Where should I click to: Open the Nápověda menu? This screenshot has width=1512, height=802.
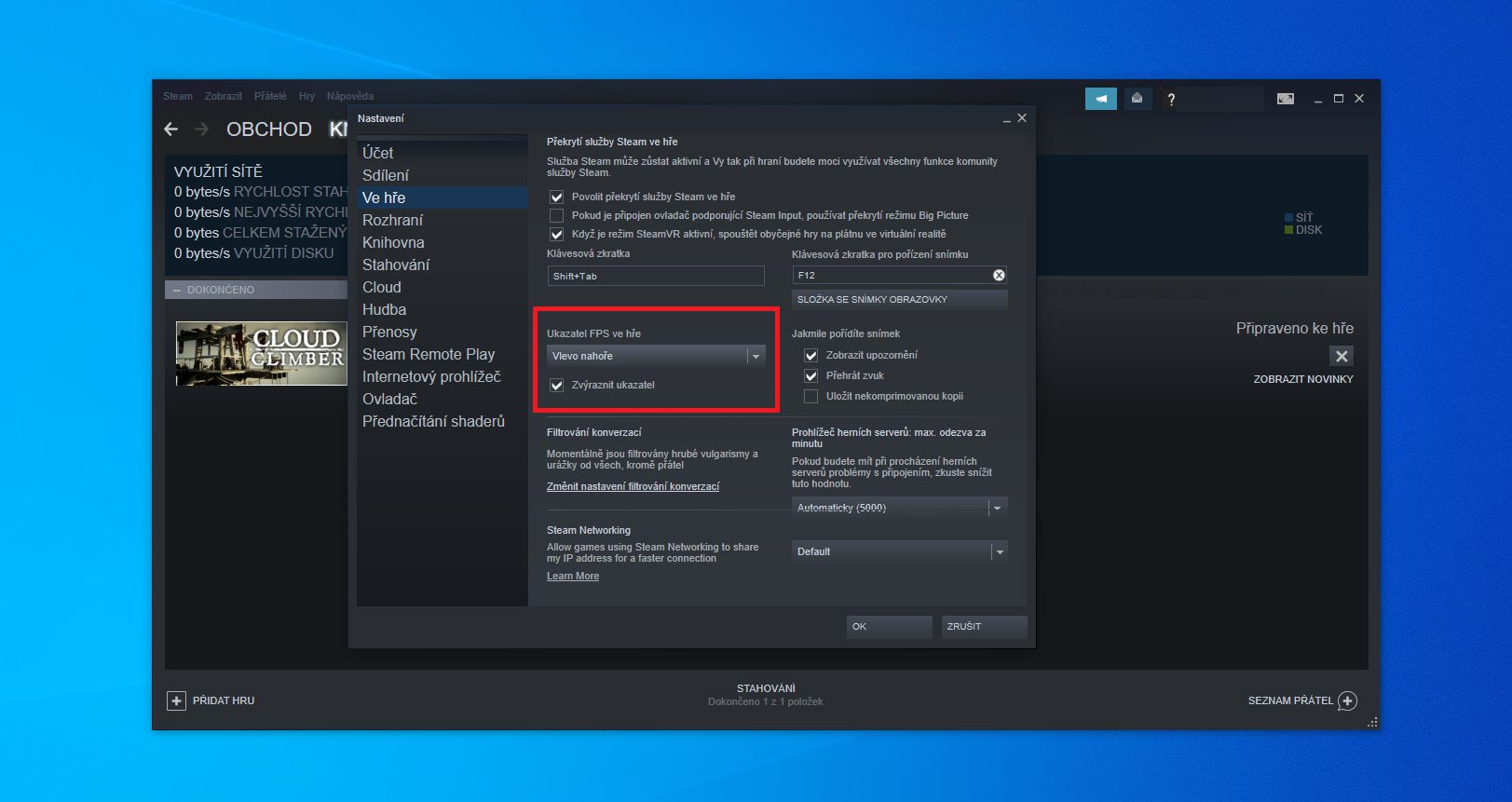pos(350,96)
